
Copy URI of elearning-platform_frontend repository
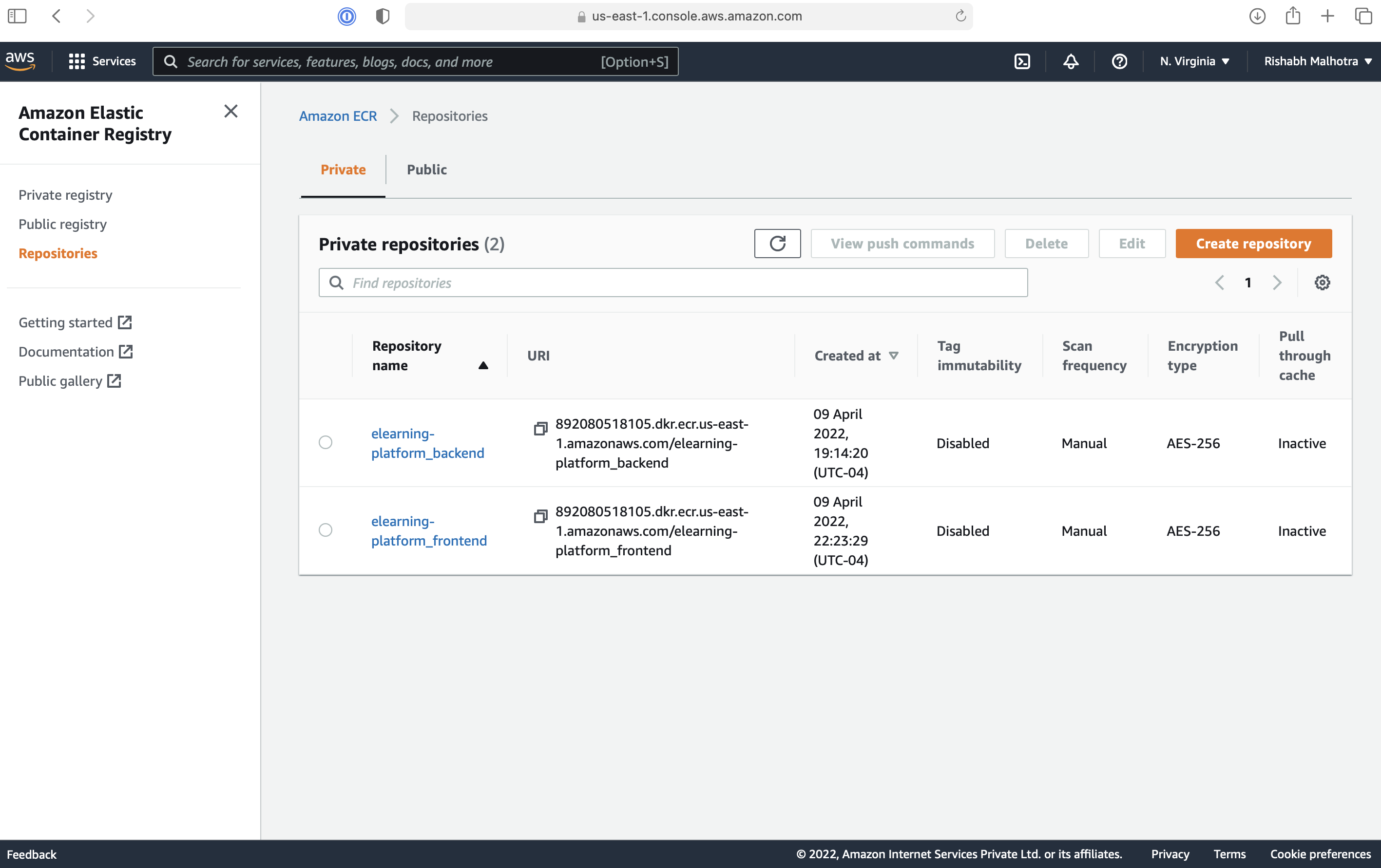[x=539, y=516]
